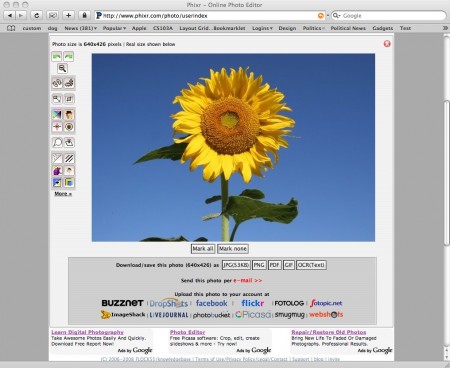Click the yellow frame border tool icon
450x368 pixels.
[69, 183]
